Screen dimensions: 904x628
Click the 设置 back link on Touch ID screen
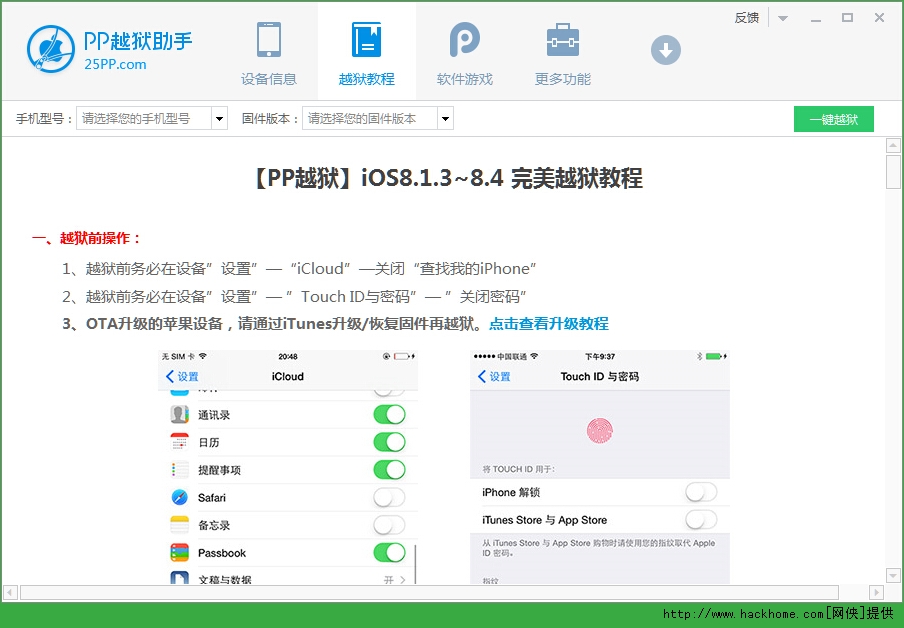(500, 377)
